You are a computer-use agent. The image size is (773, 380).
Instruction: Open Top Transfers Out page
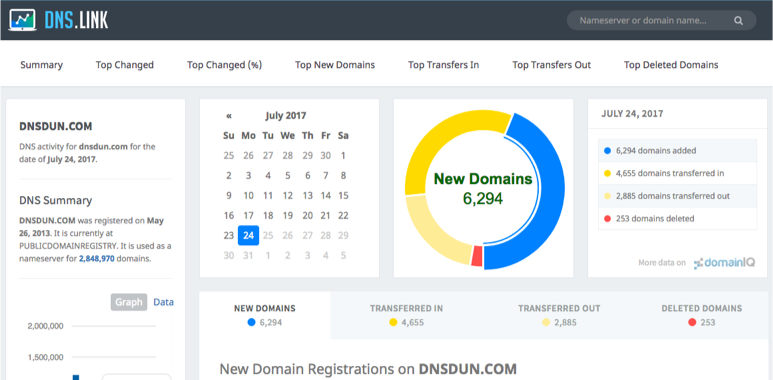551,65
